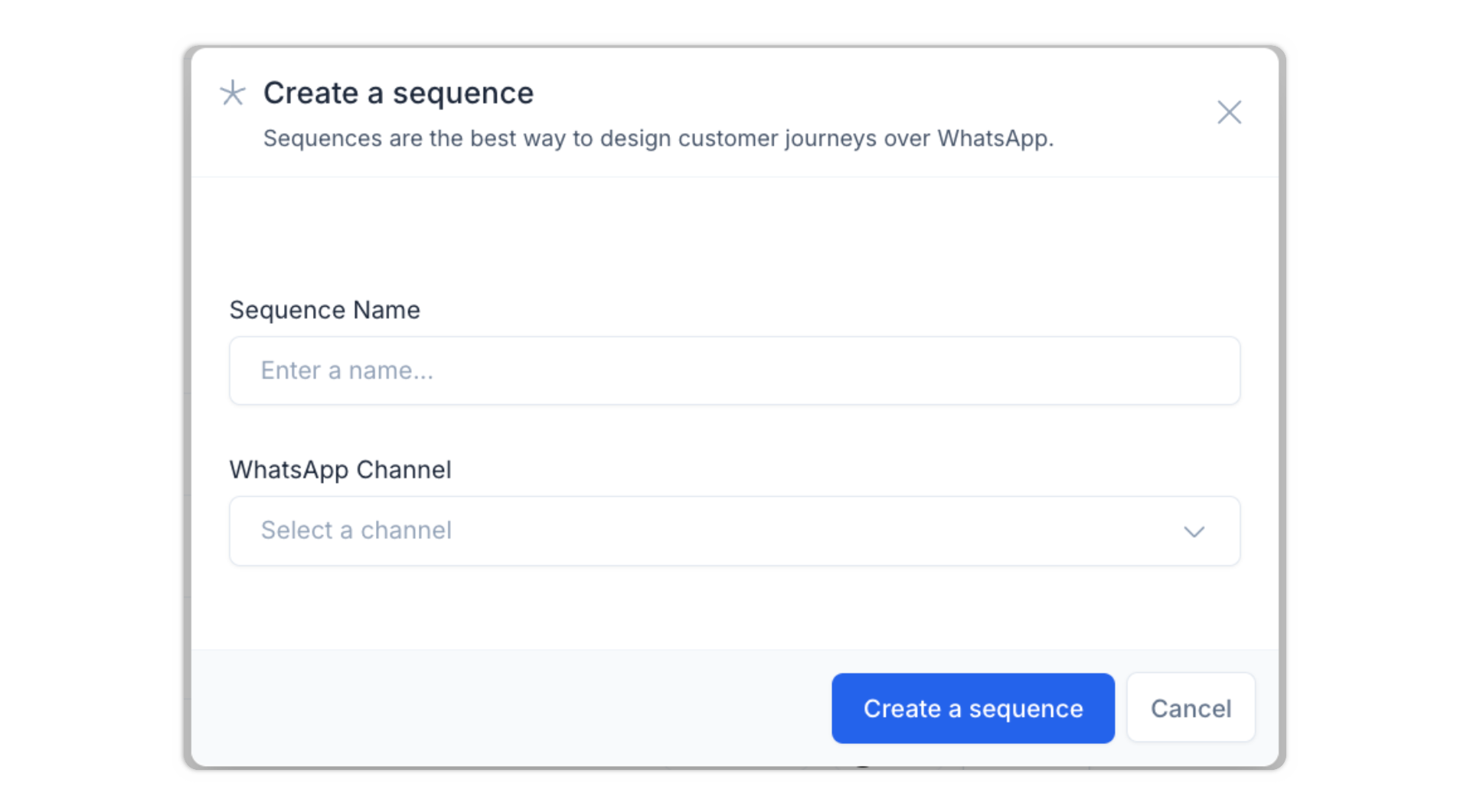Open the WhatsApp Channel dropdown

[734, 531]
